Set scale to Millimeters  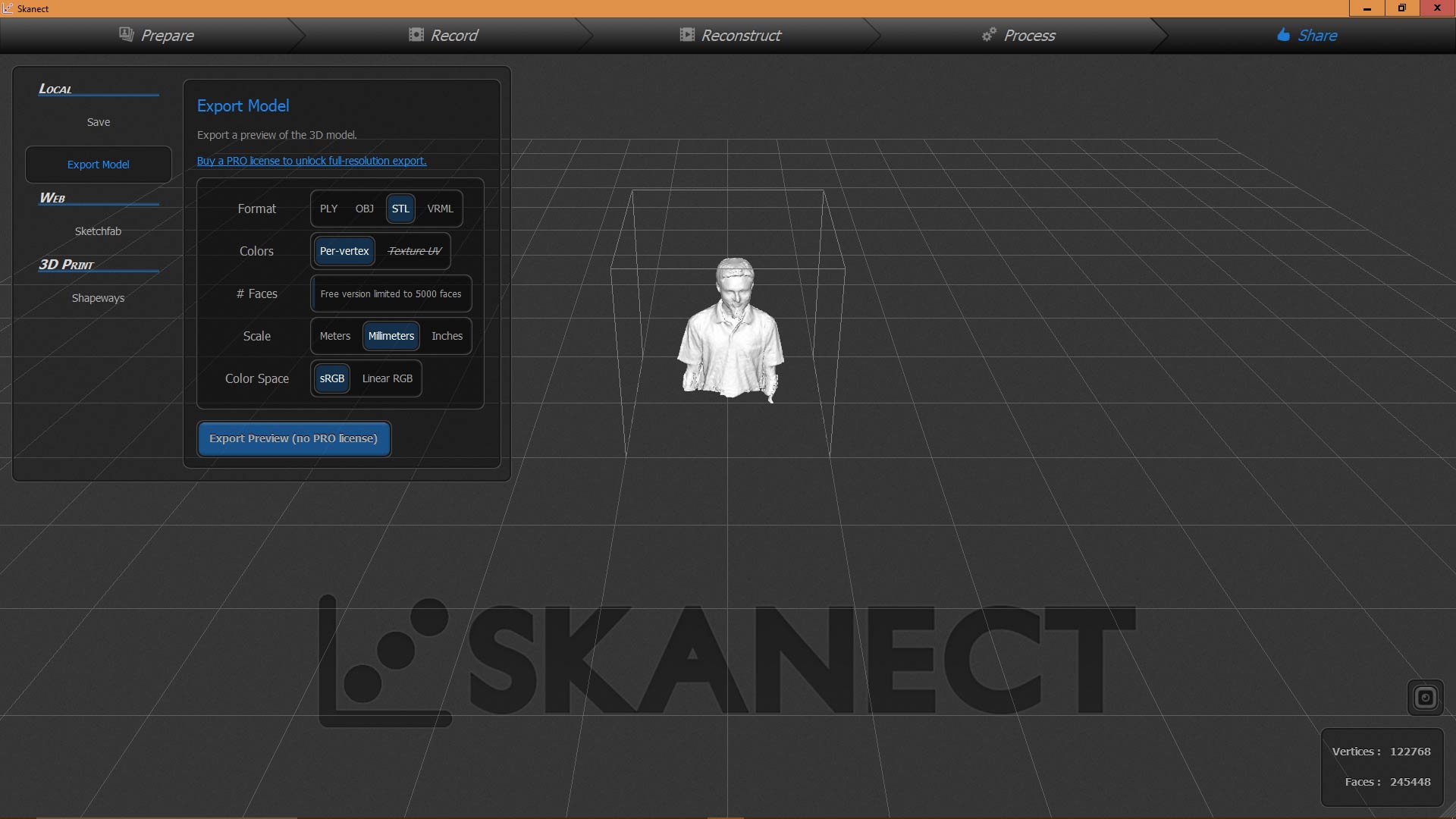(391, 336)
